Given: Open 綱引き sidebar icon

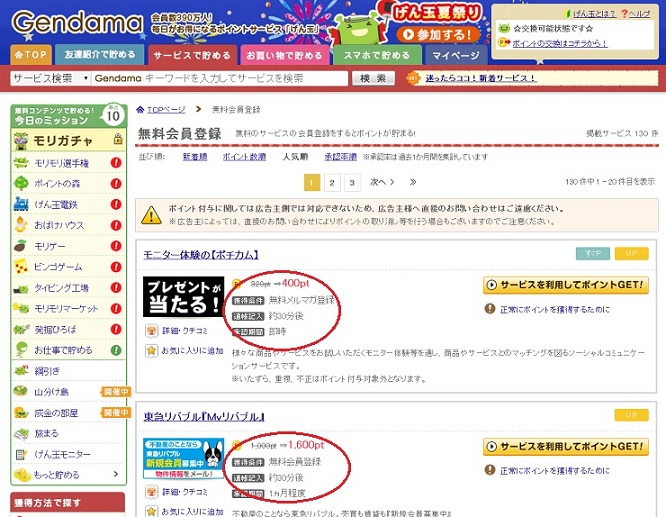Looking at the screenshot, I should [20, 371].
